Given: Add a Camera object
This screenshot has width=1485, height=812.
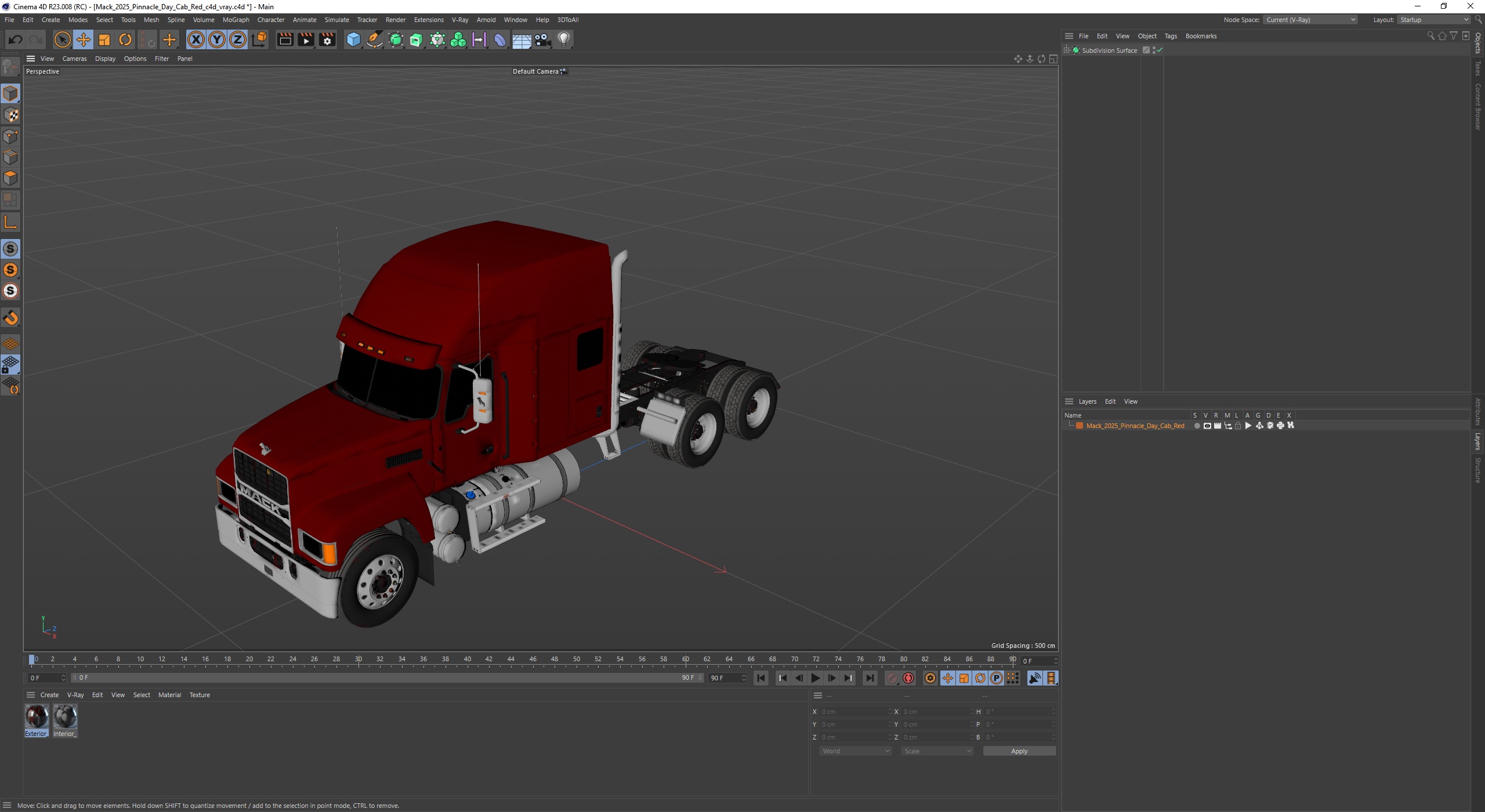Looking at the screenshot, I should 542,39.
